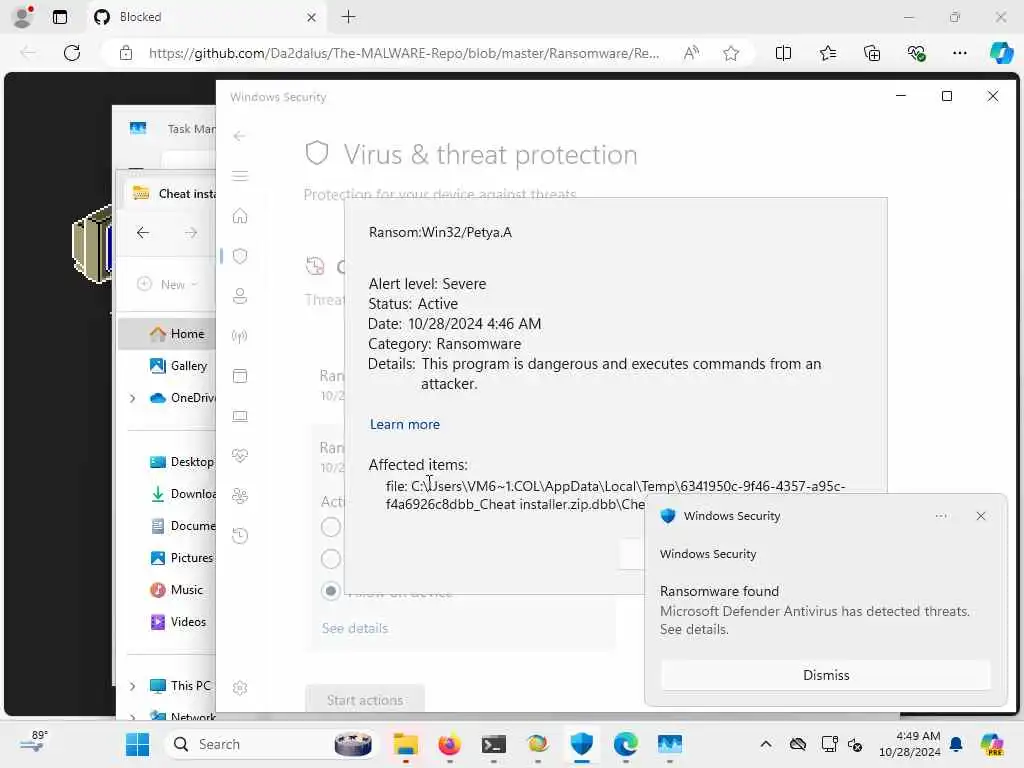Open Device performance & health icon
This screenshot has height=768, width=1024.
240,456
